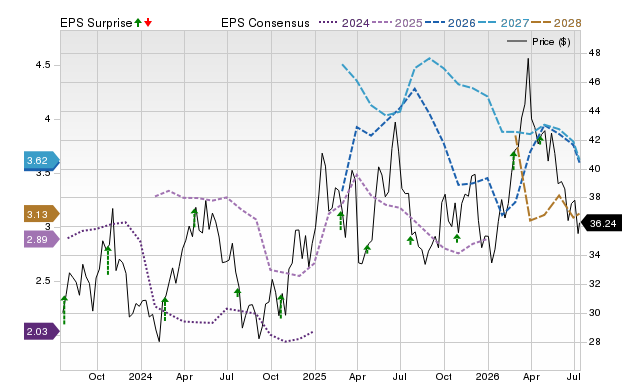Click the Price ($) legend label
Viewport: 640px width, 382px height.
tap(551, 42)
